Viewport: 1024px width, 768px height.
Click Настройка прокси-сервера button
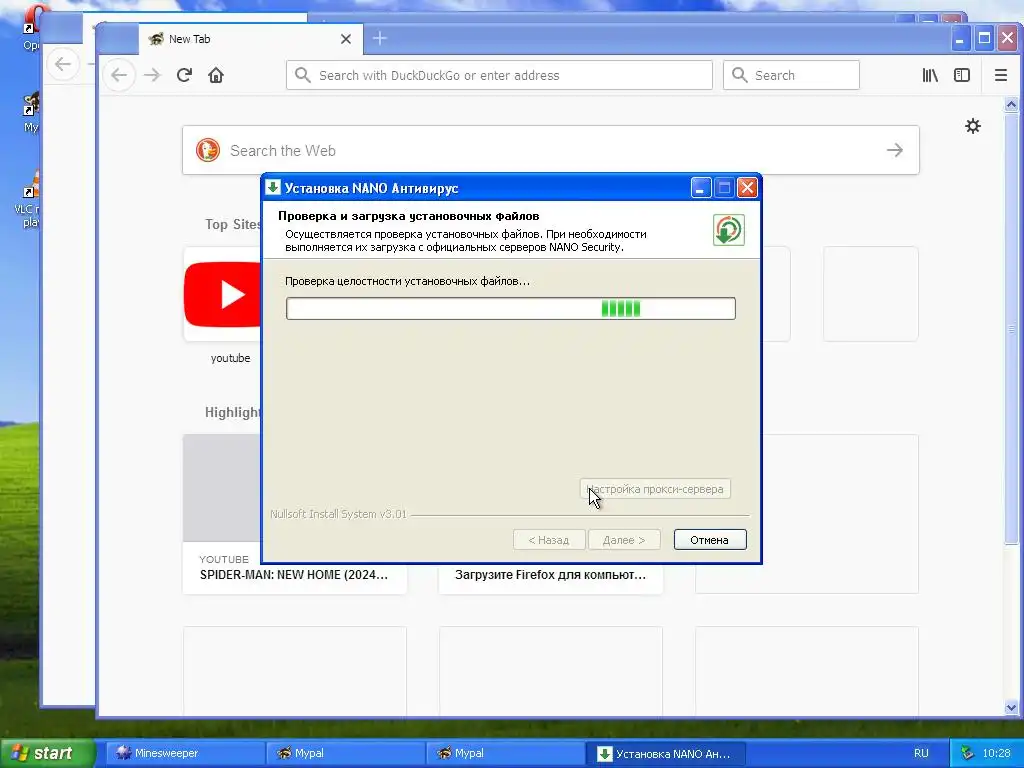click(x=655, y=489)
